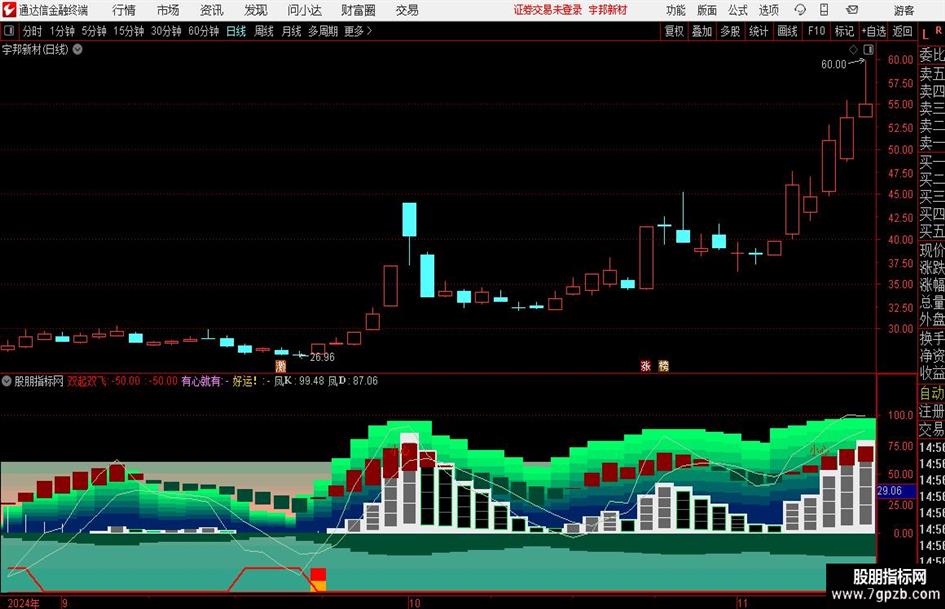This screenshot has height=609, width=945.
Task: Click the 标记 mark button
Action: pyautogui.click(x=844, y=31)
